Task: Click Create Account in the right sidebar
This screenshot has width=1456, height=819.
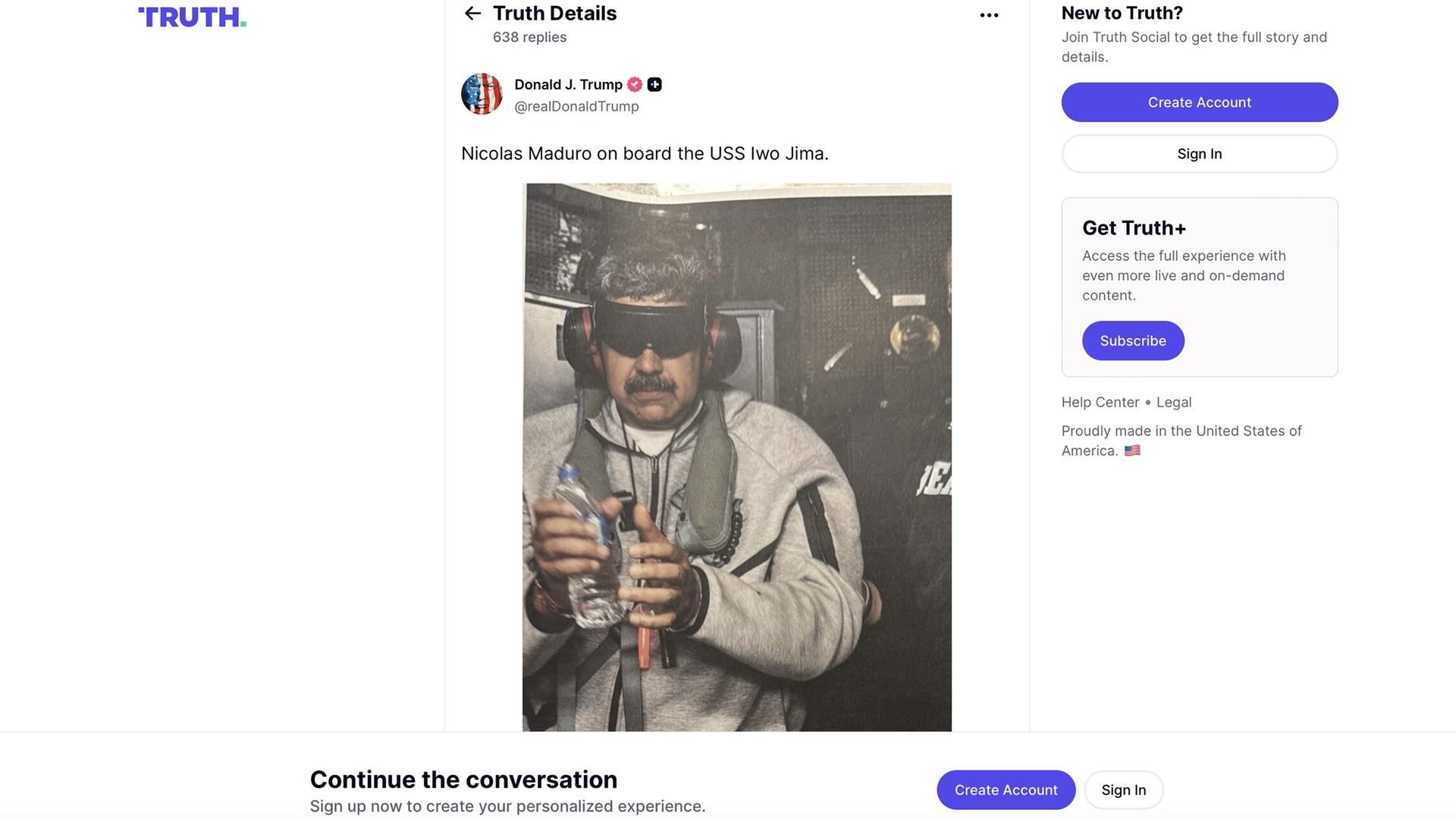Action: (x=1199, y=102)
